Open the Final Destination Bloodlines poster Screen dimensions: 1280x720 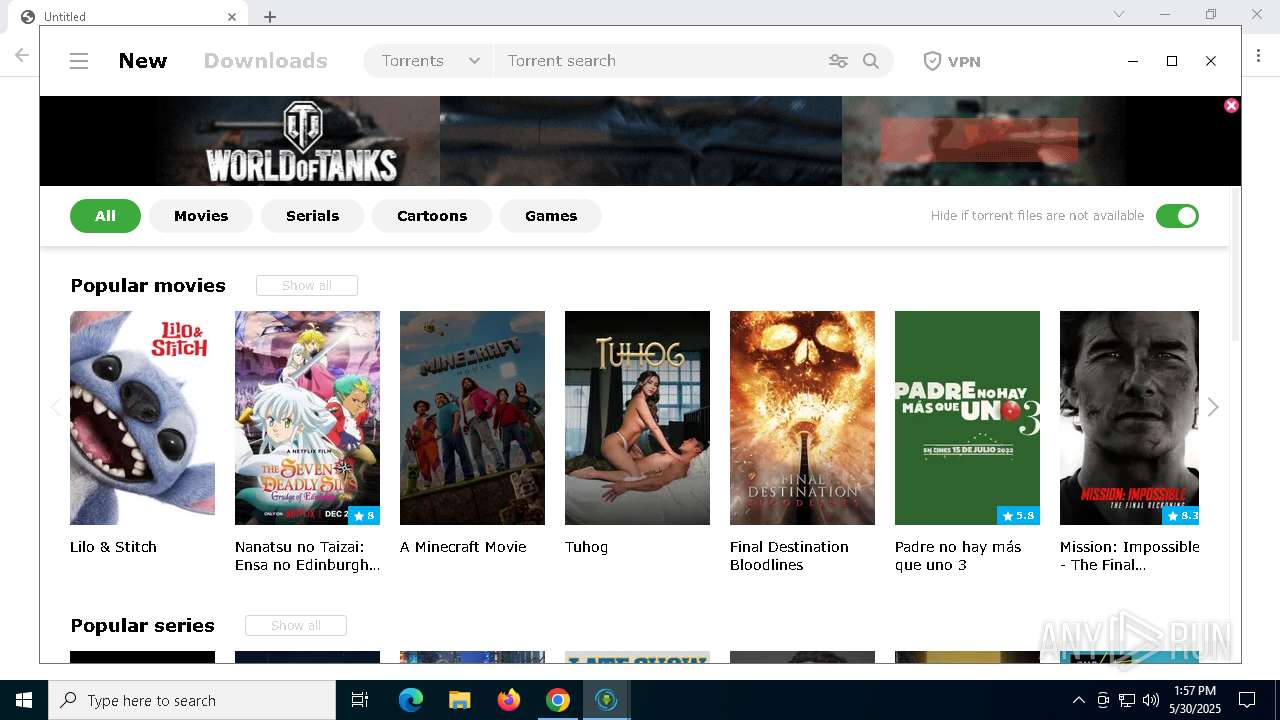[802, 418]
